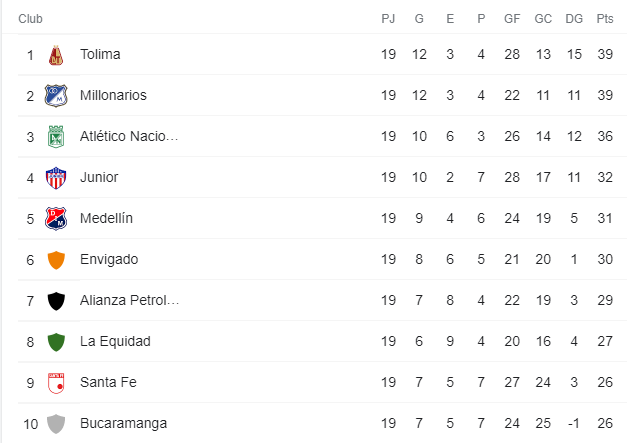Select the Atlético Nacional green crest

(x=56, y=137)
